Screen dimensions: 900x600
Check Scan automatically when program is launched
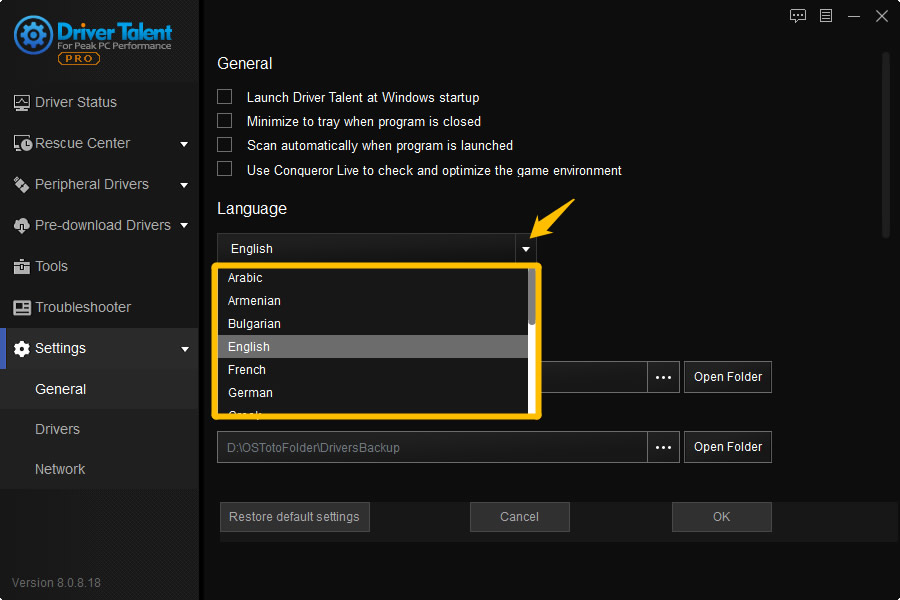click(224, 145)
